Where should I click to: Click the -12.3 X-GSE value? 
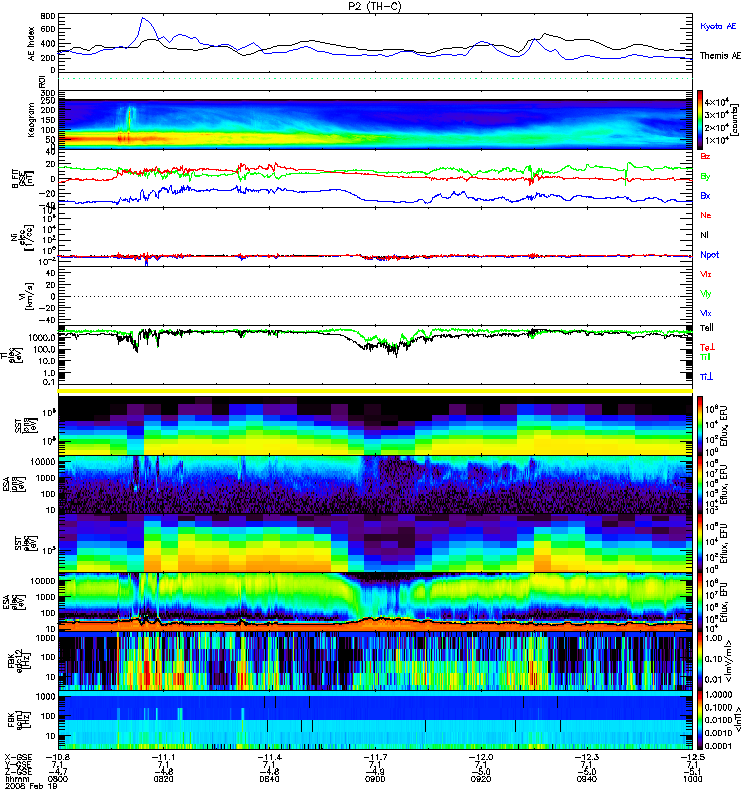tap(586, 757)
